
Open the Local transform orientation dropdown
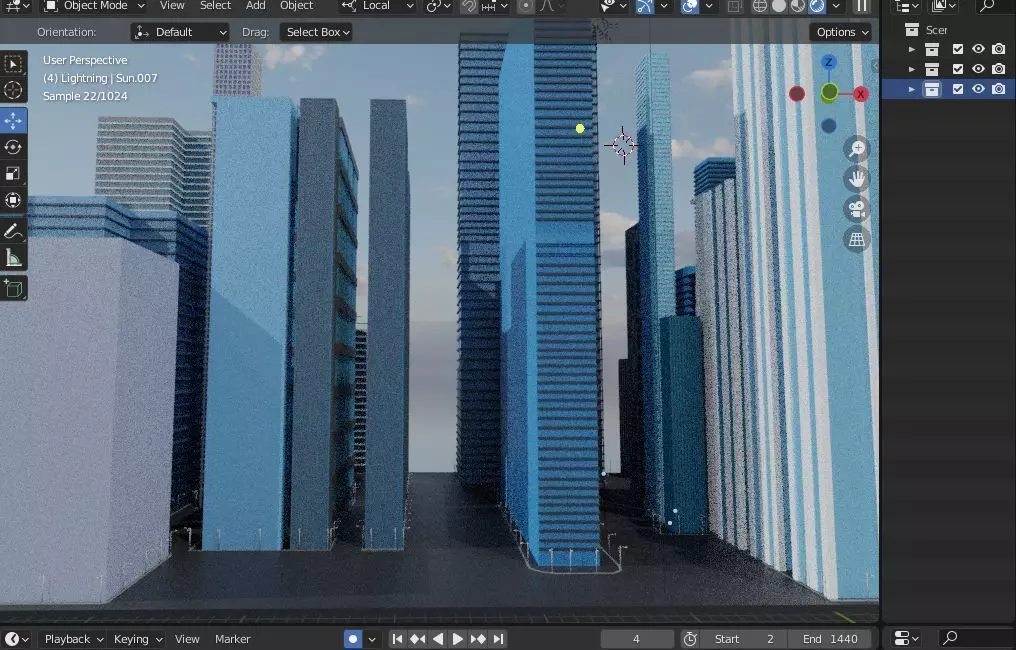[378, 6]
